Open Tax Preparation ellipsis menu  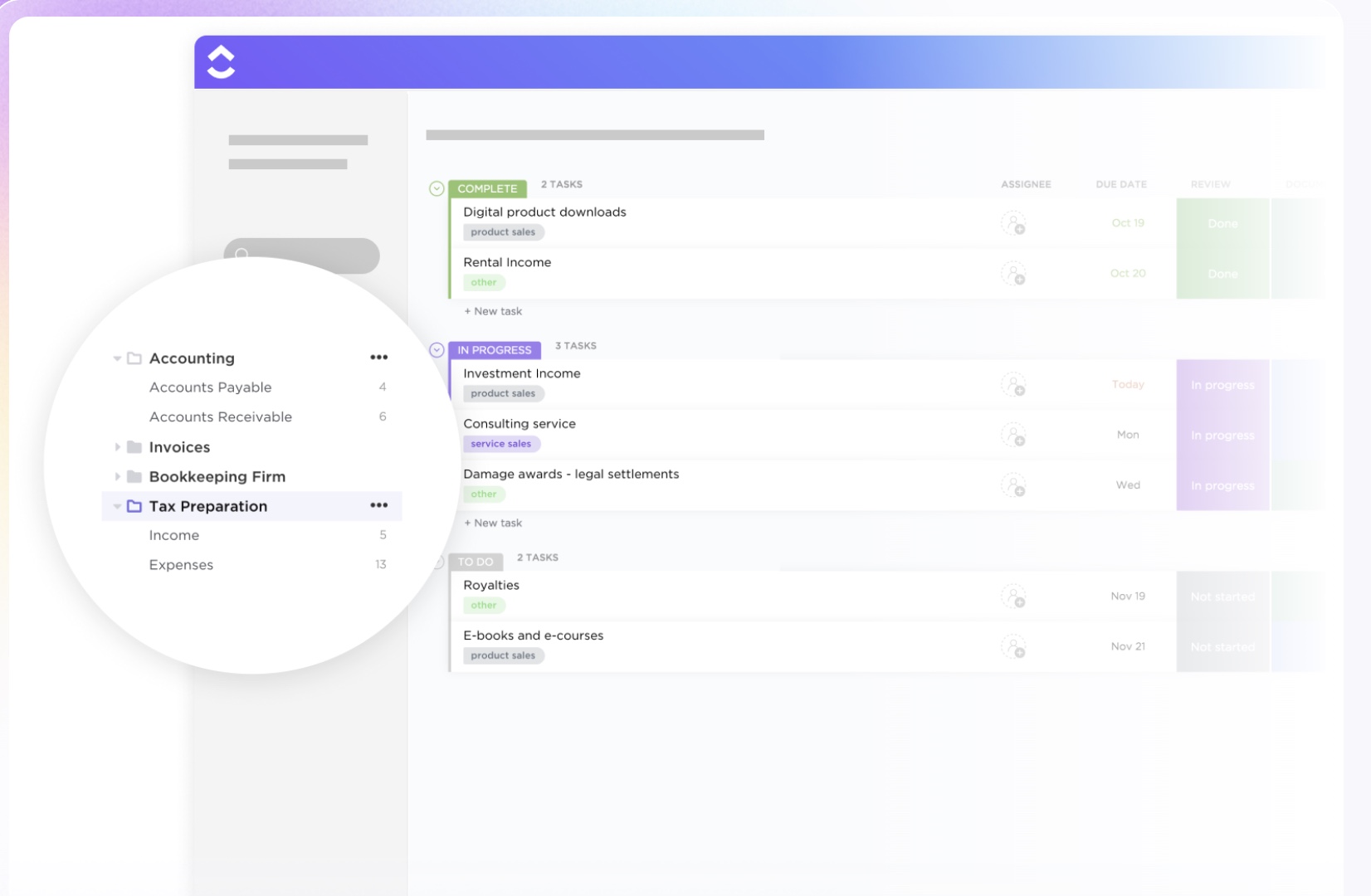coord(379,505)
